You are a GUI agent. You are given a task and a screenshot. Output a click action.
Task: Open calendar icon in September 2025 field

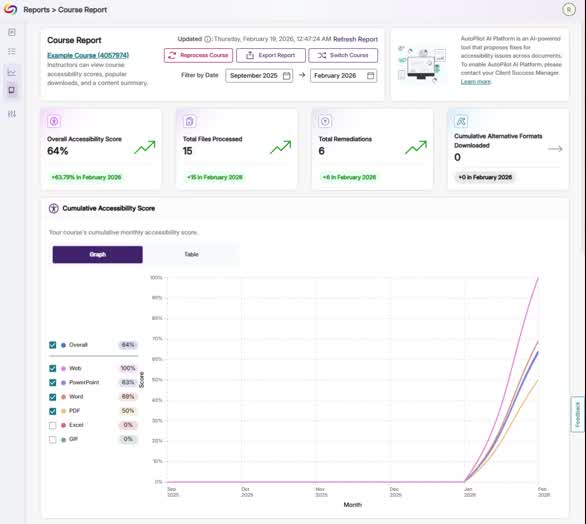(x=287, y=76)
